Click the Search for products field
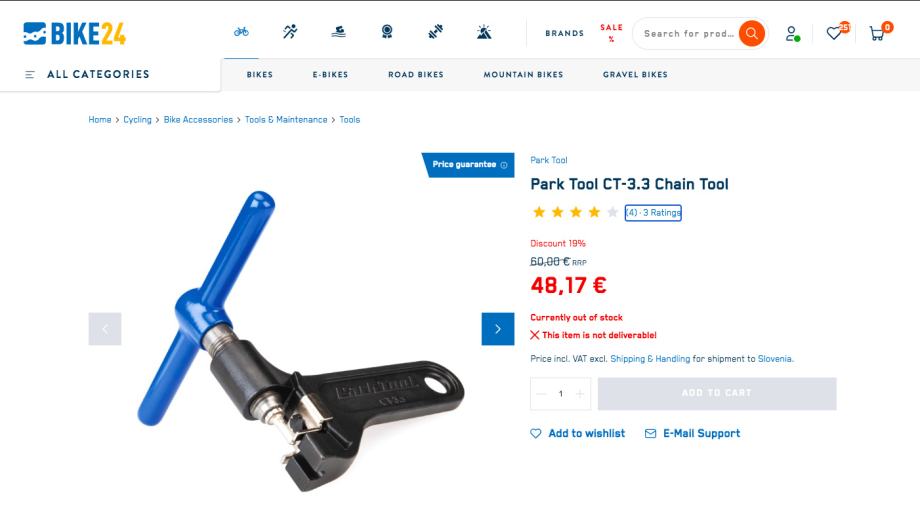The height and width of the screenshot is (525, 920). click(x=688, y=33)
